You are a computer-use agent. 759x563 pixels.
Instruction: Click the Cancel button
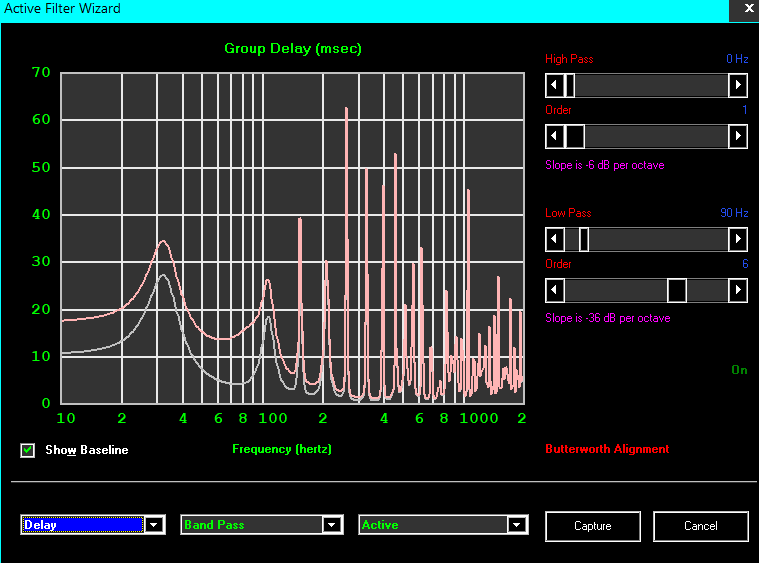701,526
